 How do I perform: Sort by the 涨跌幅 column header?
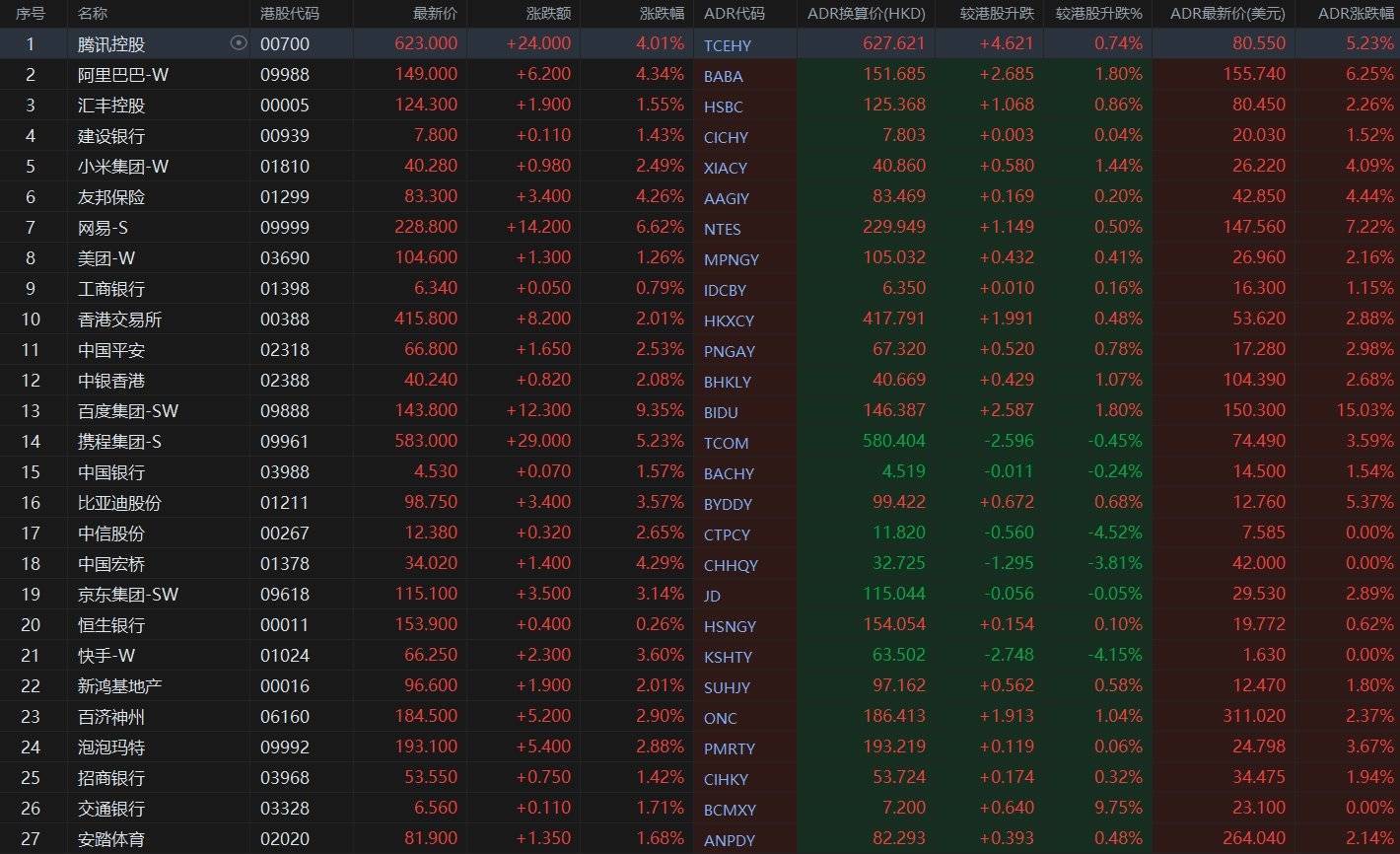(662, 14)
